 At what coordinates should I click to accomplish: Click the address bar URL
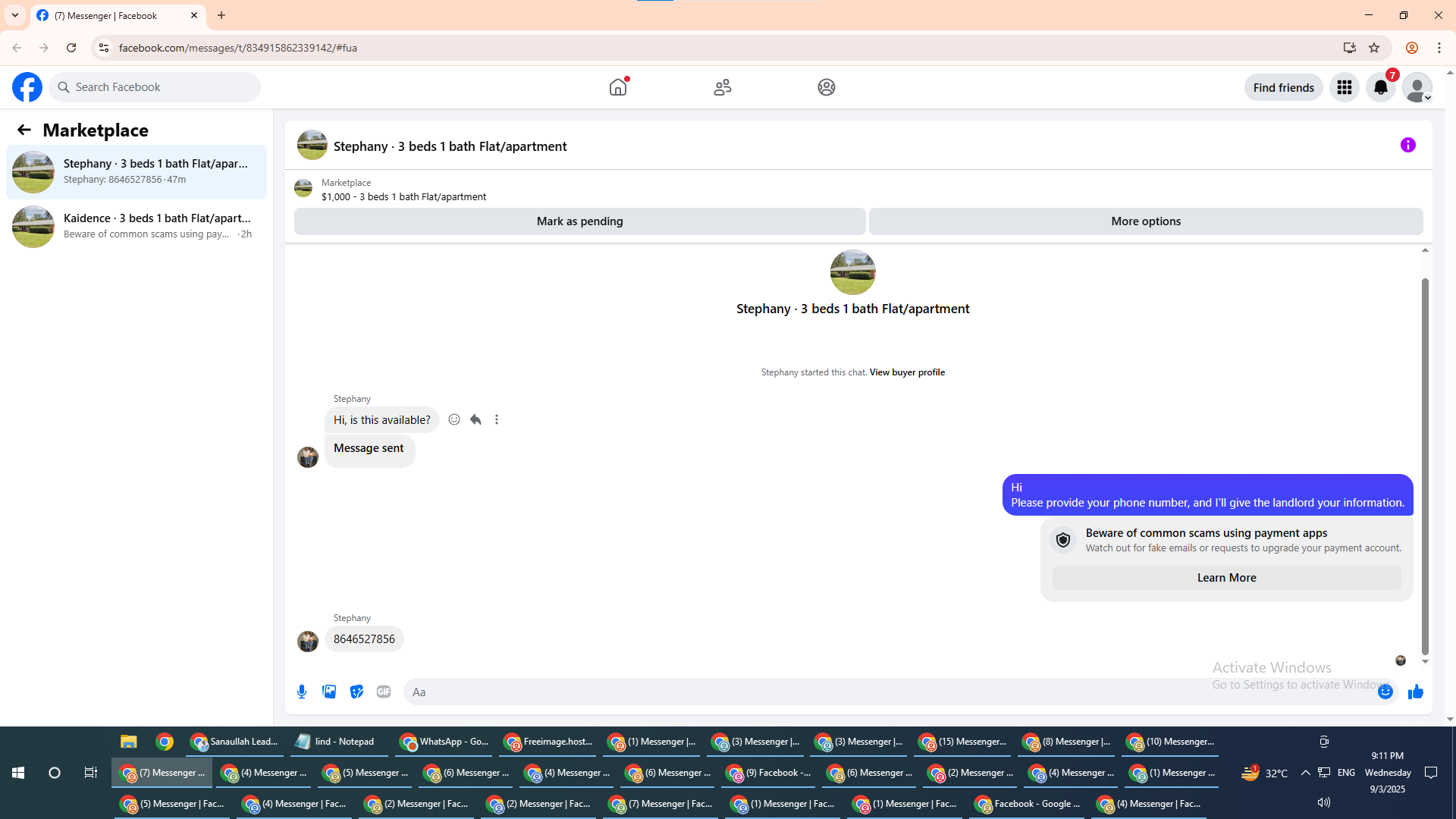[238, 48]
